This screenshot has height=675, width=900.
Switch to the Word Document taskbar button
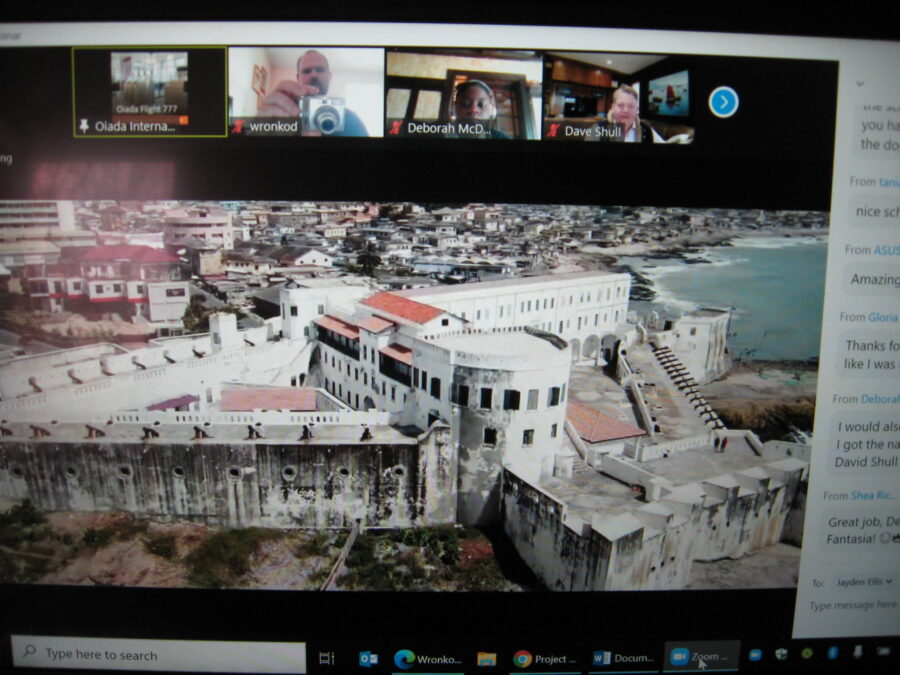622,658
